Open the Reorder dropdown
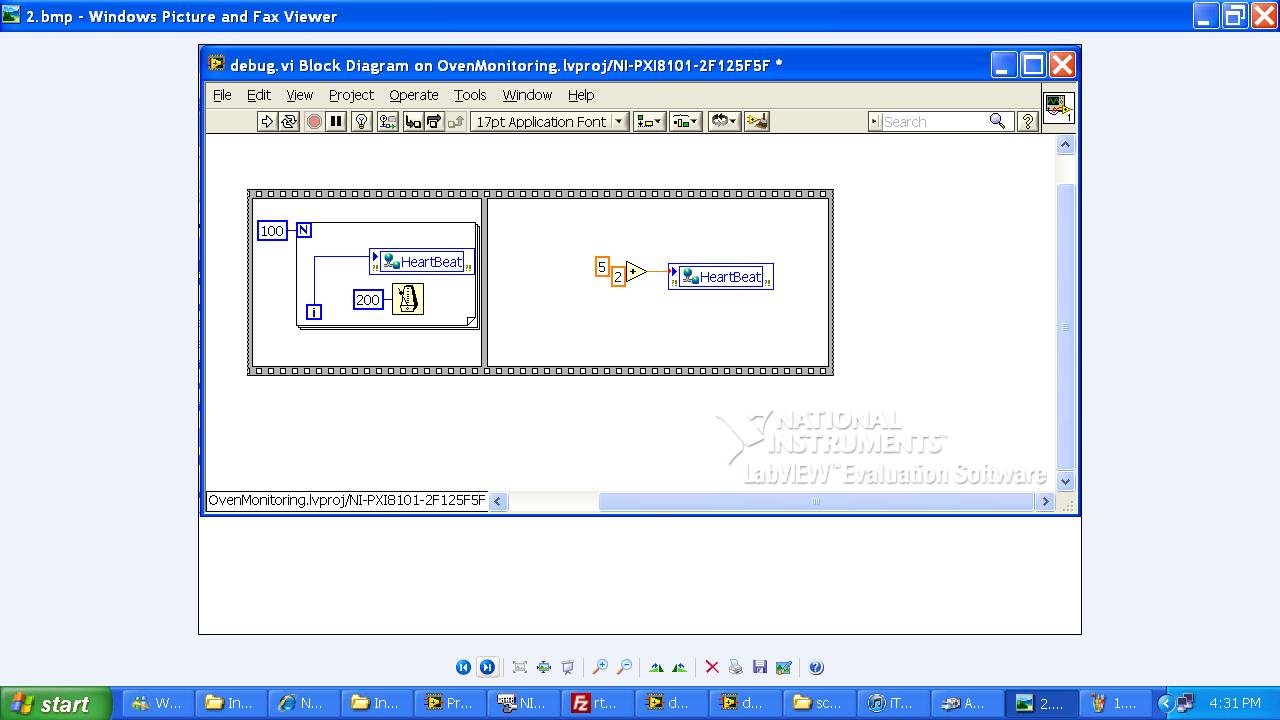Screen dimensions: 1280x720 724,121
